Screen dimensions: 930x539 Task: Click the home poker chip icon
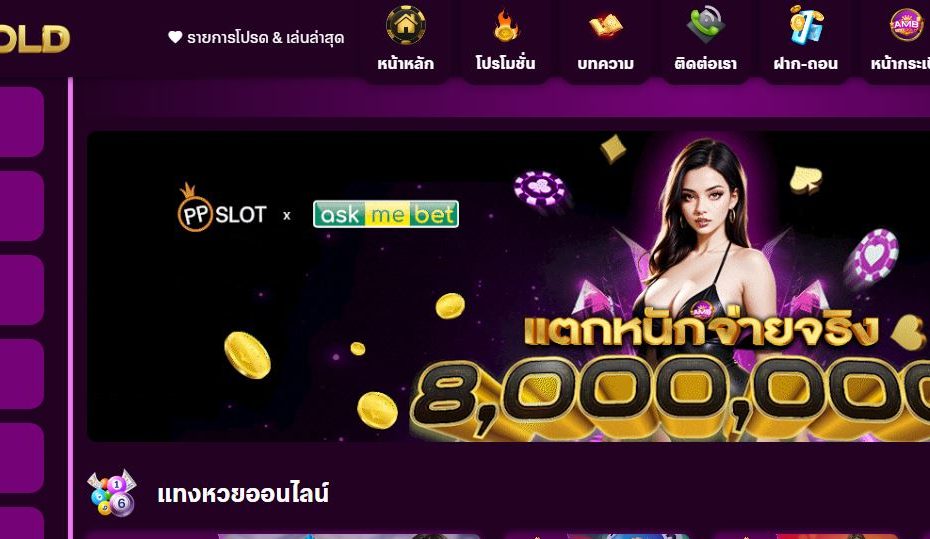click(406, 25)
